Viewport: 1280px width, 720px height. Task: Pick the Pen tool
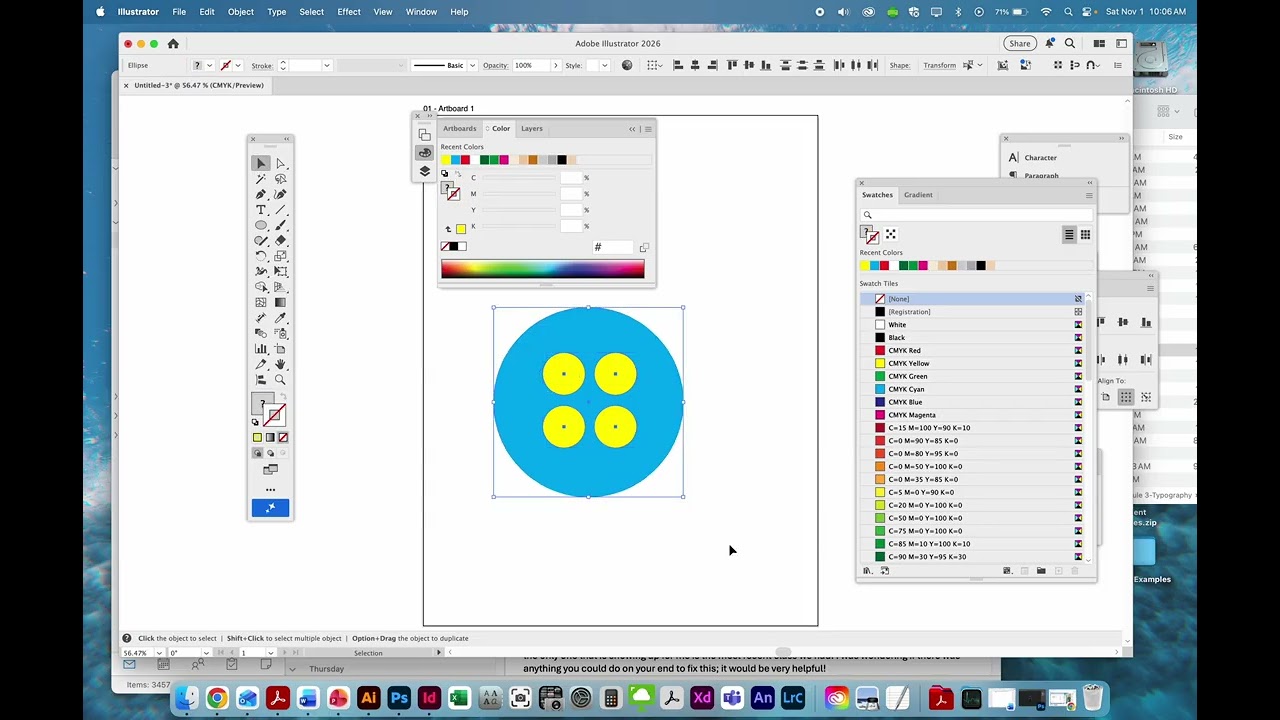(x=261, y=195)
